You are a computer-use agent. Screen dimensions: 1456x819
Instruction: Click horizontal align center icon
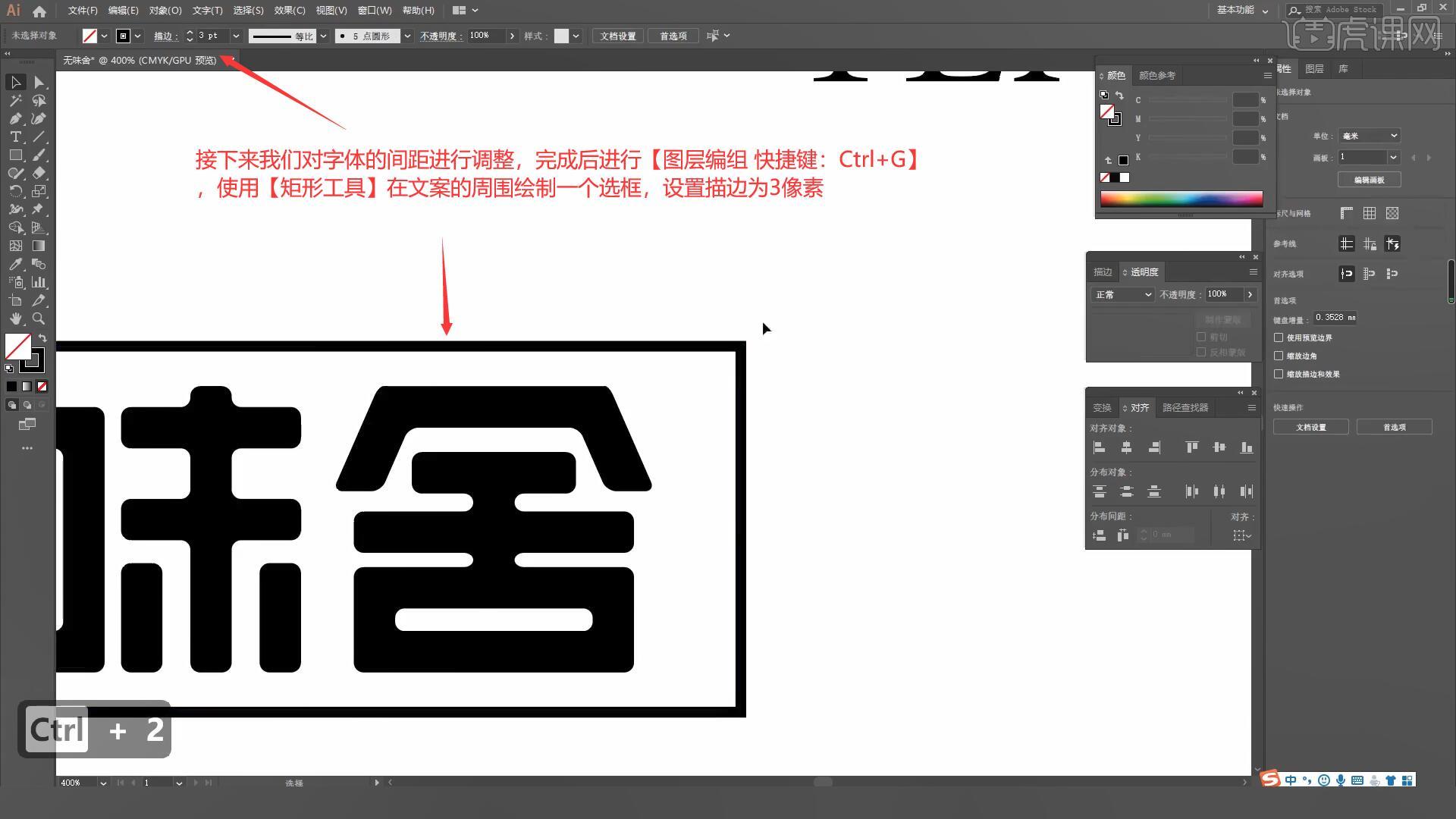point(1126,448)
